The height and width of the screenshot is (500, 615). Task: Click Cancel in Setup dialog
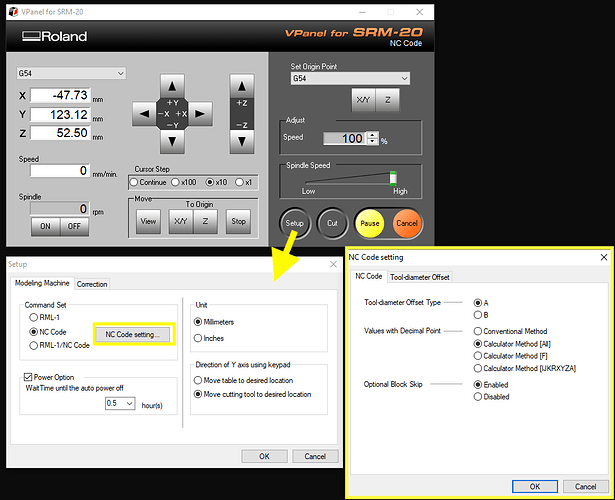tap(315, 456)
